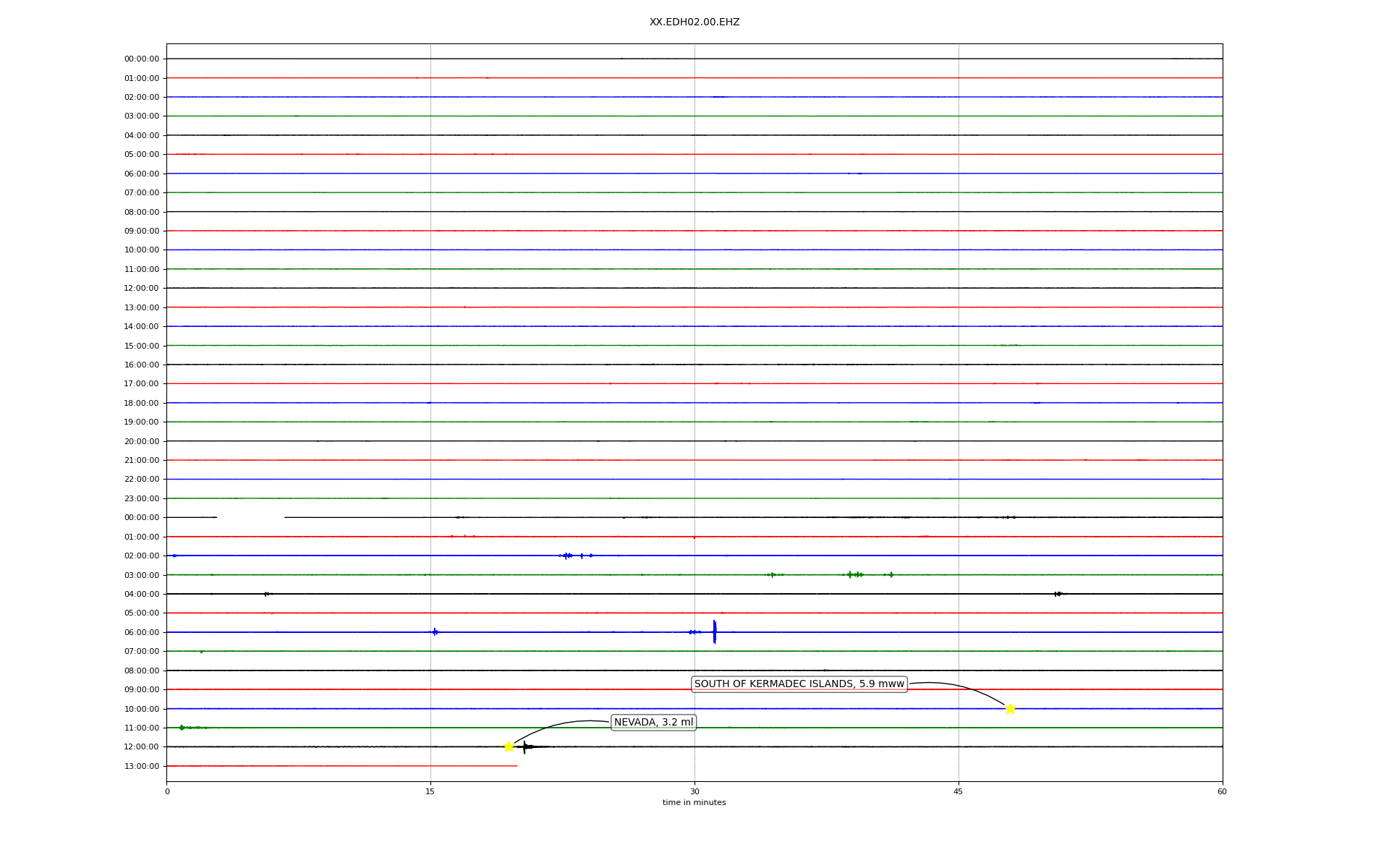Image resolution: width=1389 pixels, height=868 pixels.
Task: Click the SOUTH OF KERMADEC ISLANDS annotation label
Action: click(x=799, y=684)
